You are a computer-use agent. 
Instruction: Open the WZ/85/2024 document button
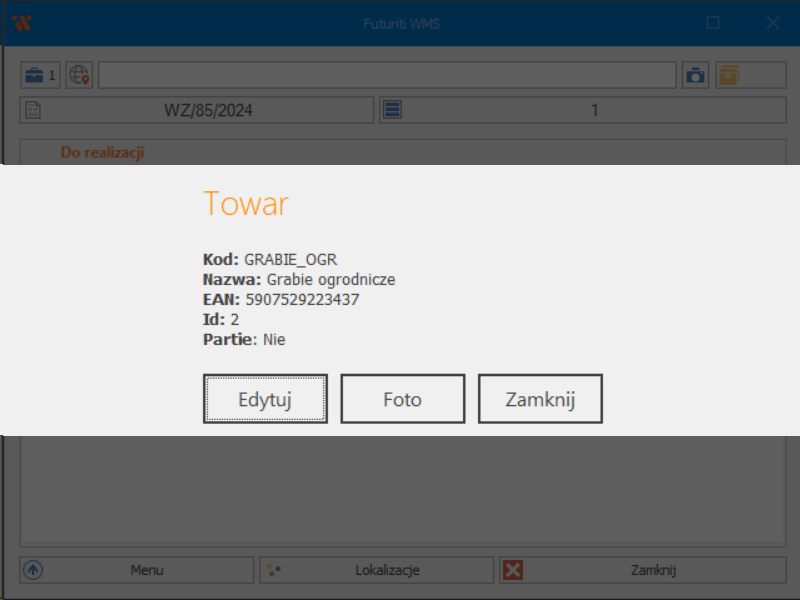pyautogui.click(x=197, y=110)
